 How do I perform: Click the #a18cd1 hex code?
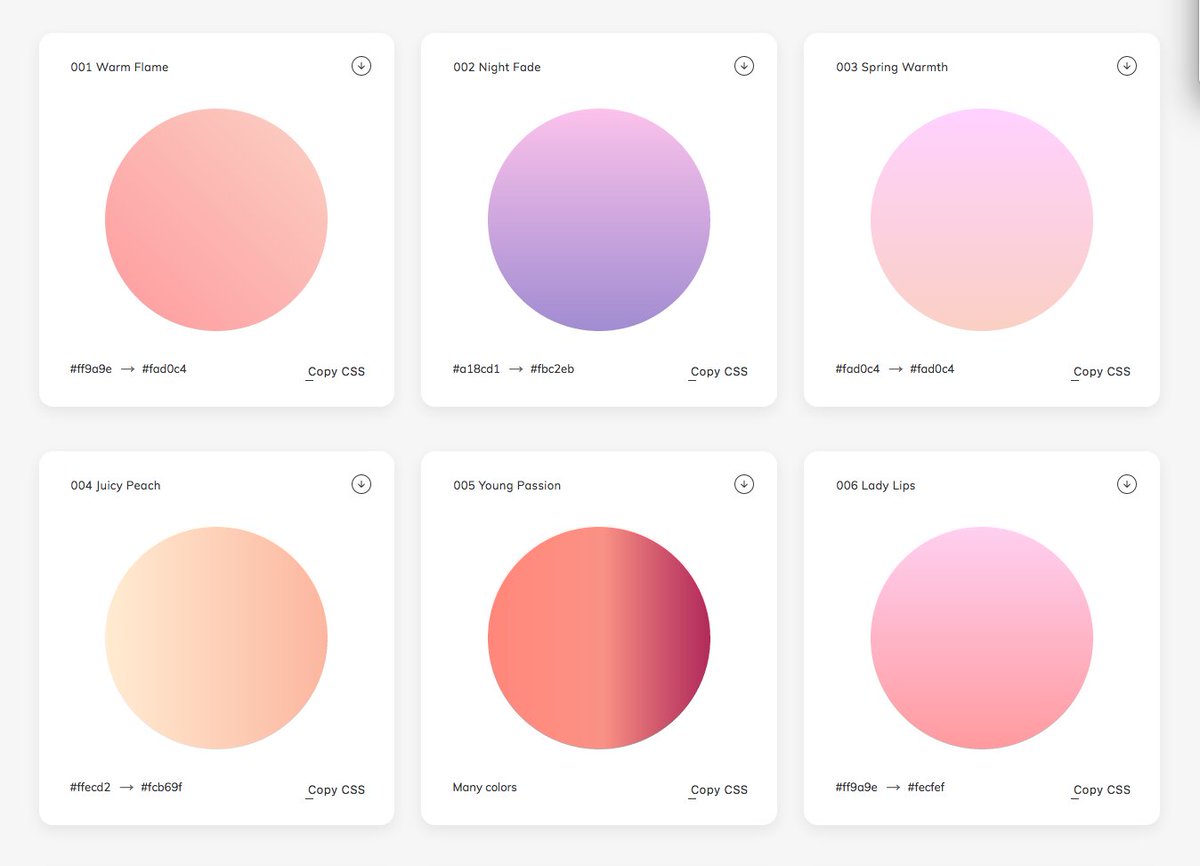click(476, 369)
